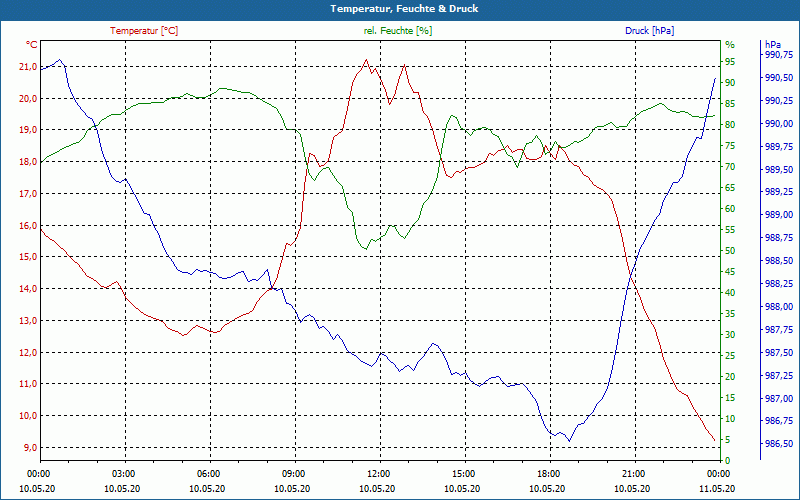Click temperature axis tick "21,0"
The height and width of the screenshot is (500, 800).
pos(29,67)
